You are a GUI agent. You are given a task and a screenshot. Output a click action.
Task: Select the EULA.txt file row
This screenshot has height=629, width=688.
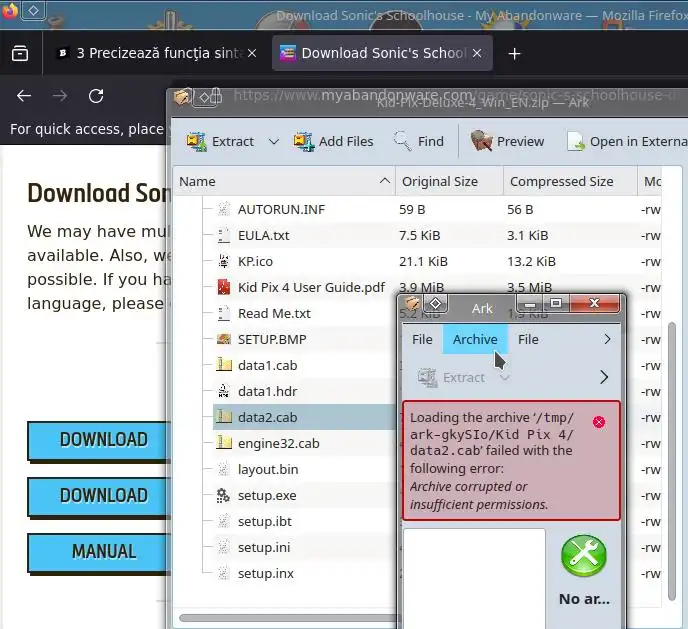coord(263,236)
